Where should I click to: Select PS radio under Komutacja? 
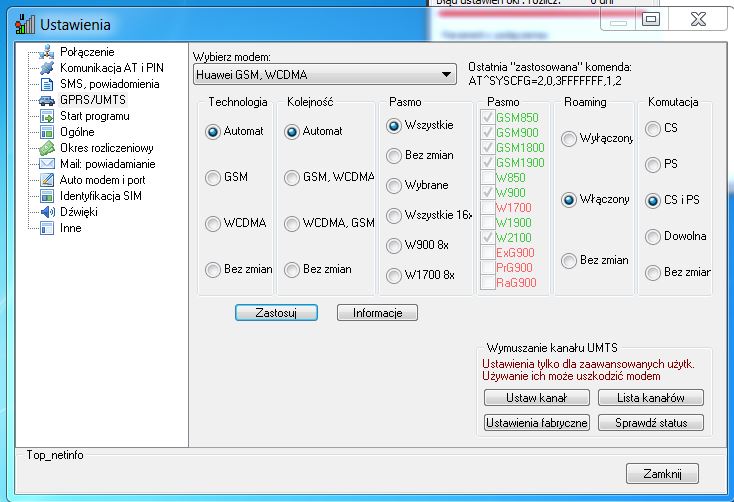(653, 164)
